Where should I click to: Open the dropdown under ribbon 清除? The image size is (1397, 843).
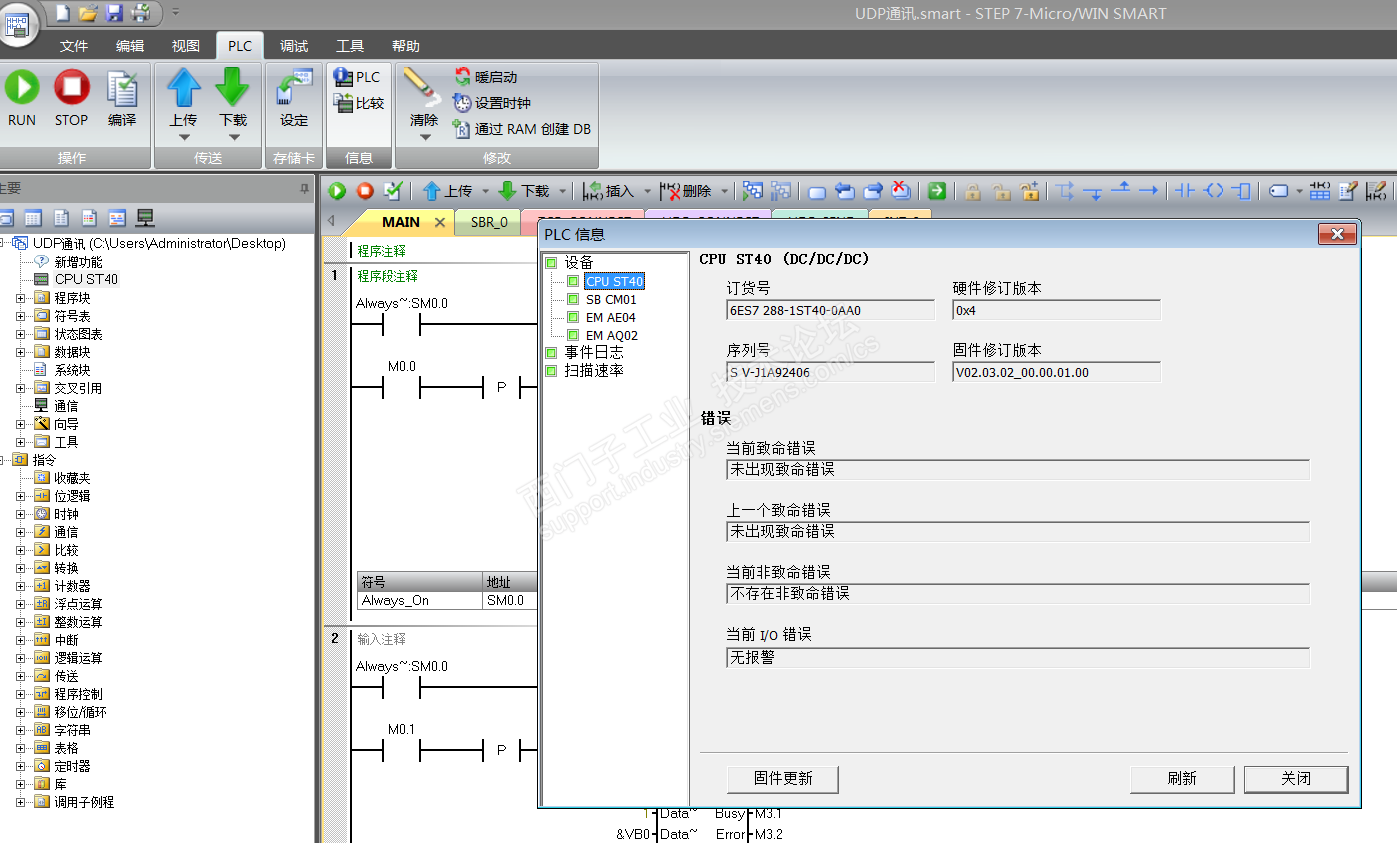coord(424,137)
